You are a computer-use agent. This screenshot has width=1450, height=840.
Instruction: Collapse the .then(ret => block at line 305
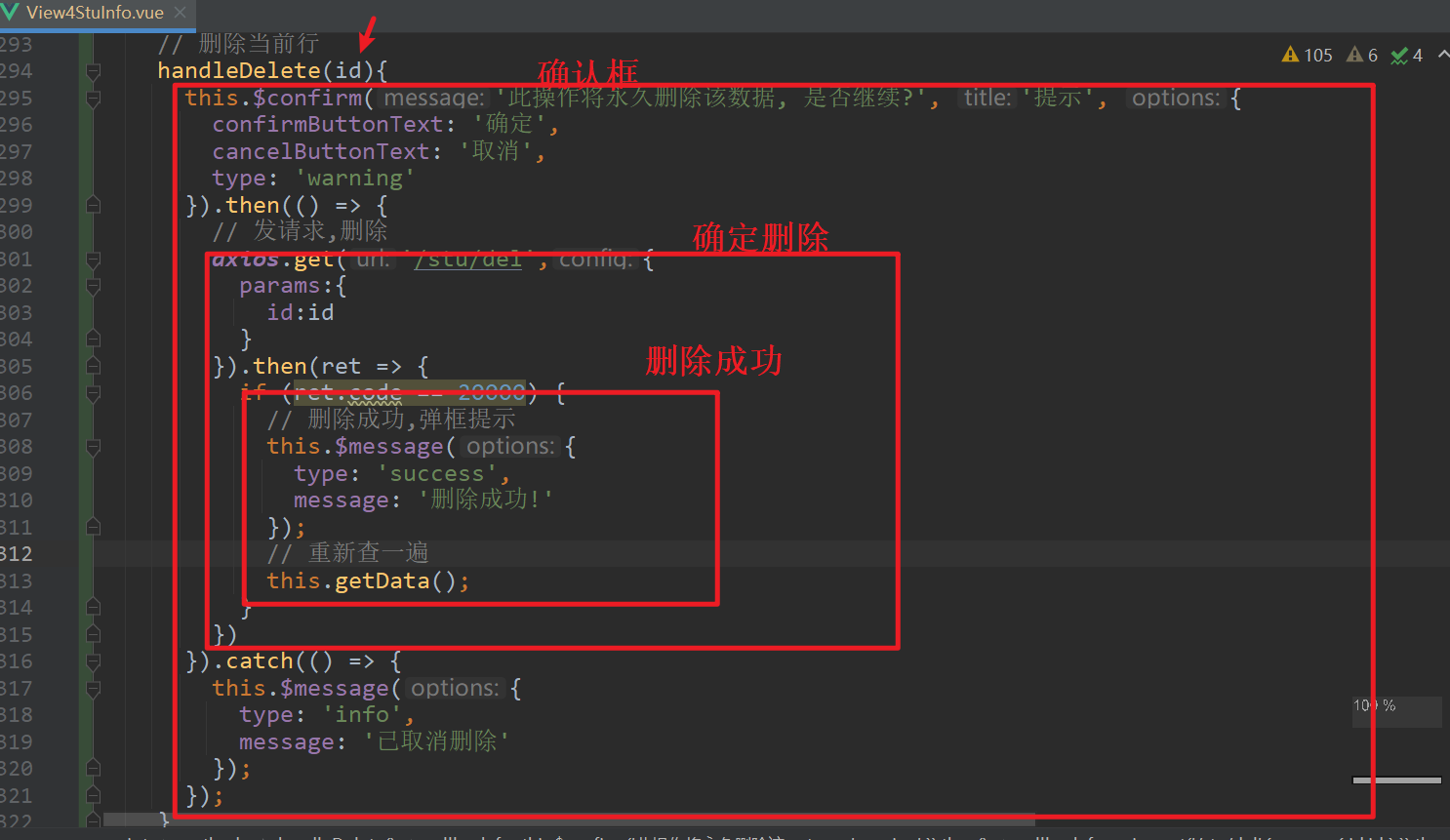point(93,367)
